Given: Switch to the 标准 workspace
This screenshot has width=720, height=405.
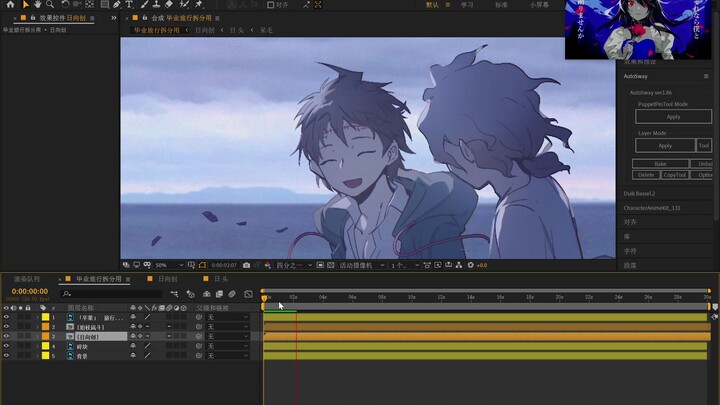Looking at the screenshot, I should tap(501, 5).
